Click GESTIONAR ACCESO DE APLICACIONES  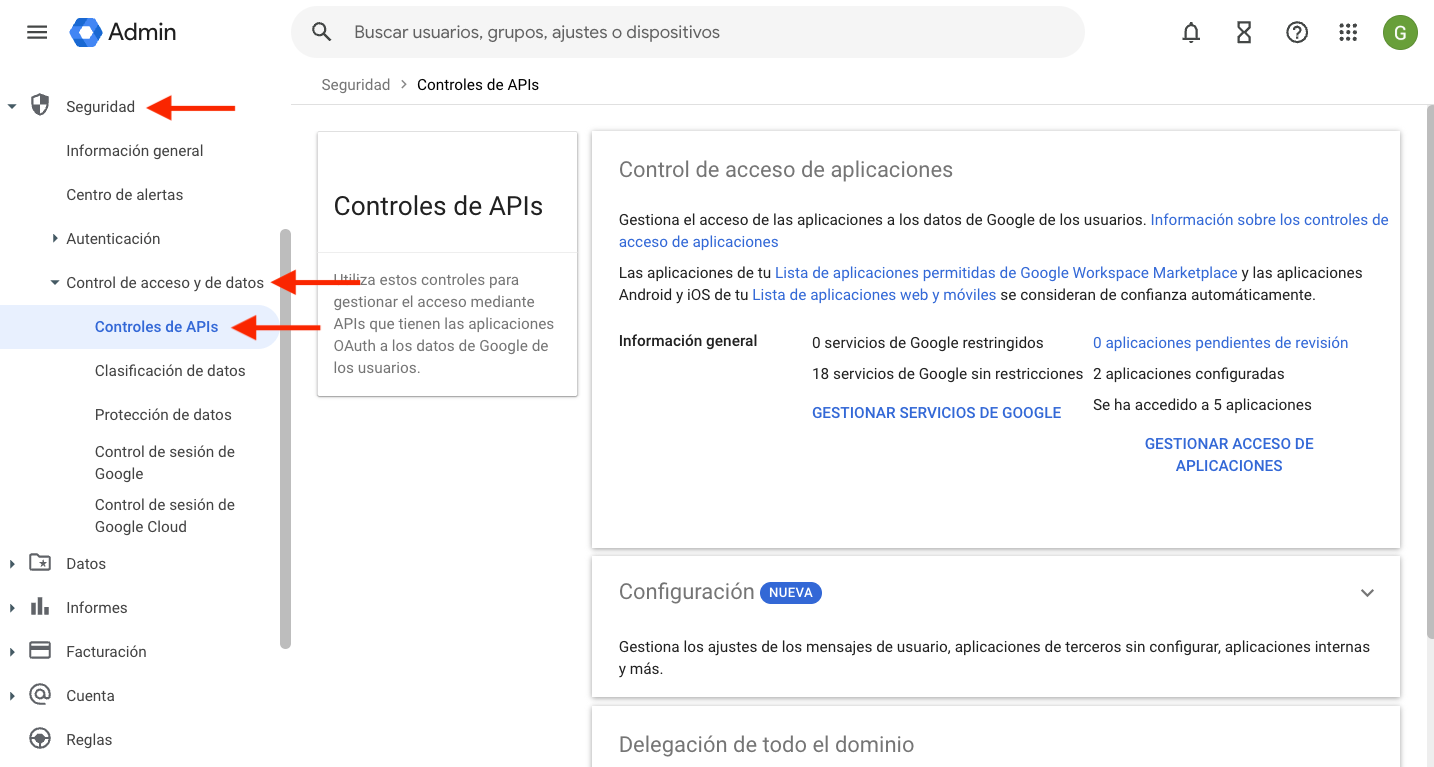point(1228,454)
